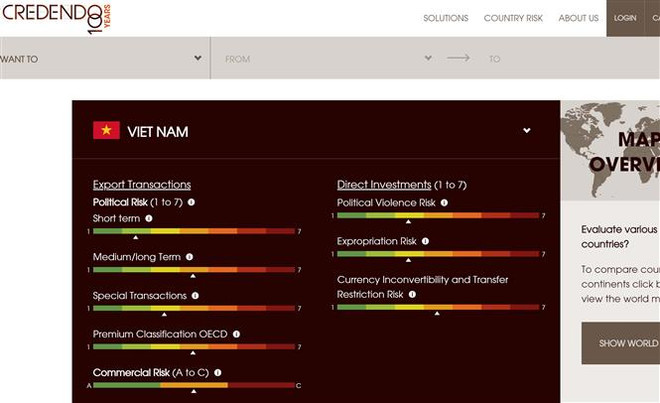The width and height of the screenshot is (660, 403).
Task: Click the Show World button
Action: click(x=624, y=343)
